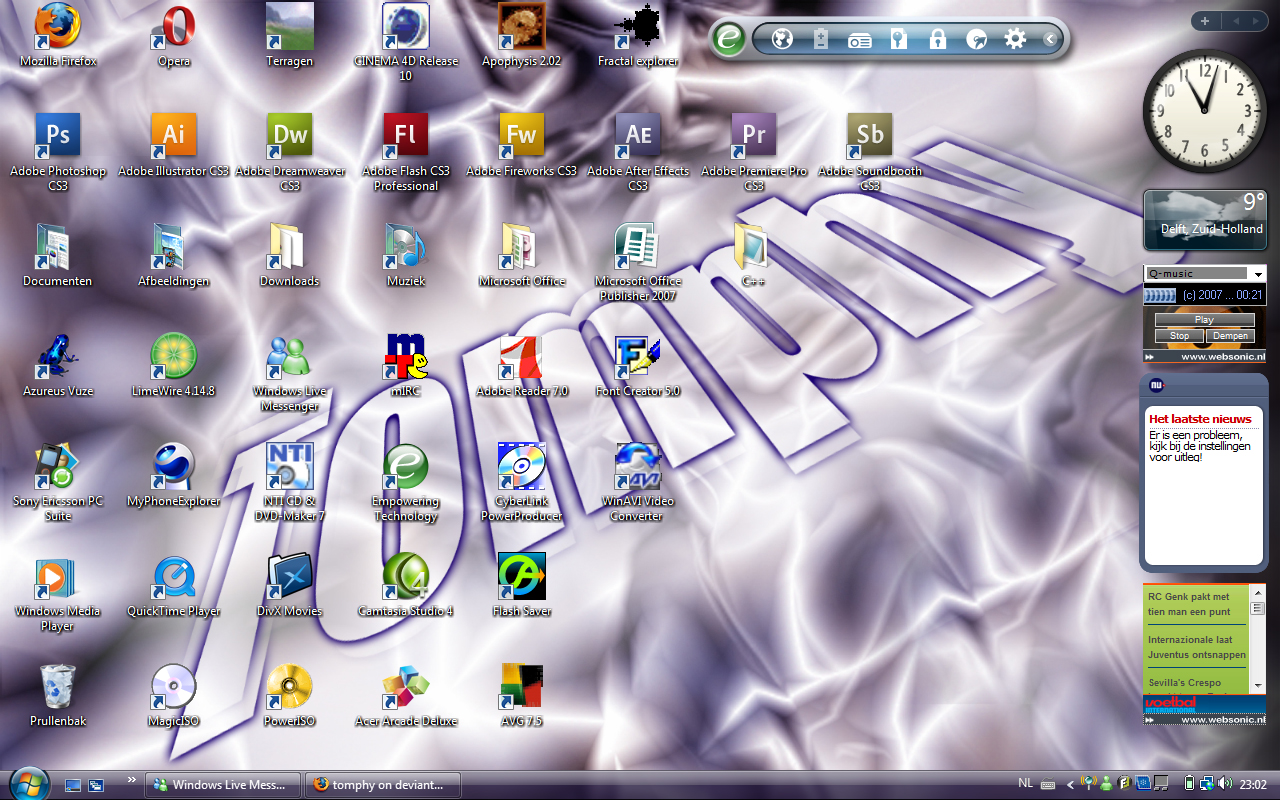This screenshot has width=1280, height=800.
Task: Click Dempen to mute the radio gadget
Action: [1230, 336]
